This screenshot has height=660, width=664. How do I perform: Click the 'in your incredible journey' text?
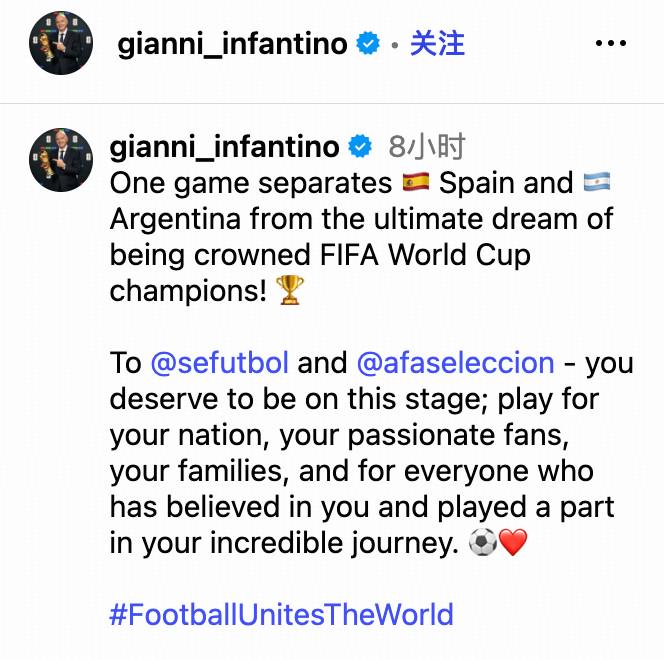click(284, 543)
